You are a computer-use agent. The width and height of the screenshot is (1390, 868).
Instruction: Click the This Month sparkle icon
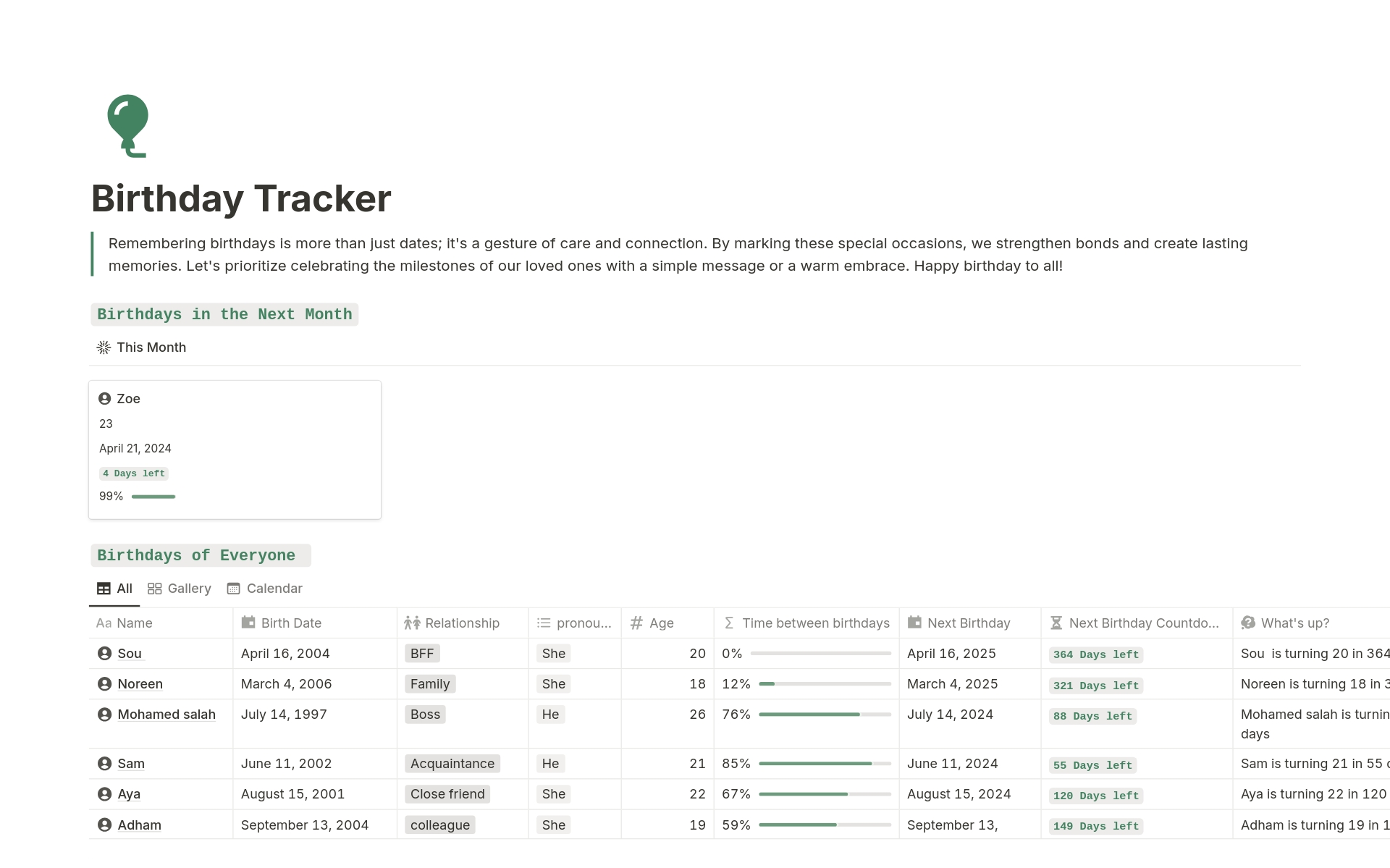(x=104, y=347)
